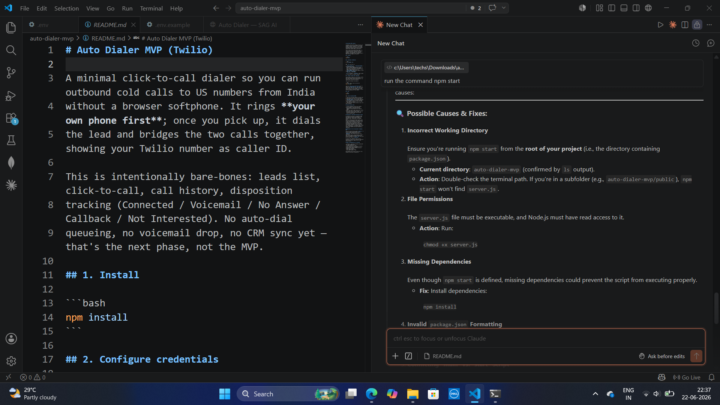This screenshot has width=720, height=405.
Task: Open Windows Start button
Action: pos(225,394)
